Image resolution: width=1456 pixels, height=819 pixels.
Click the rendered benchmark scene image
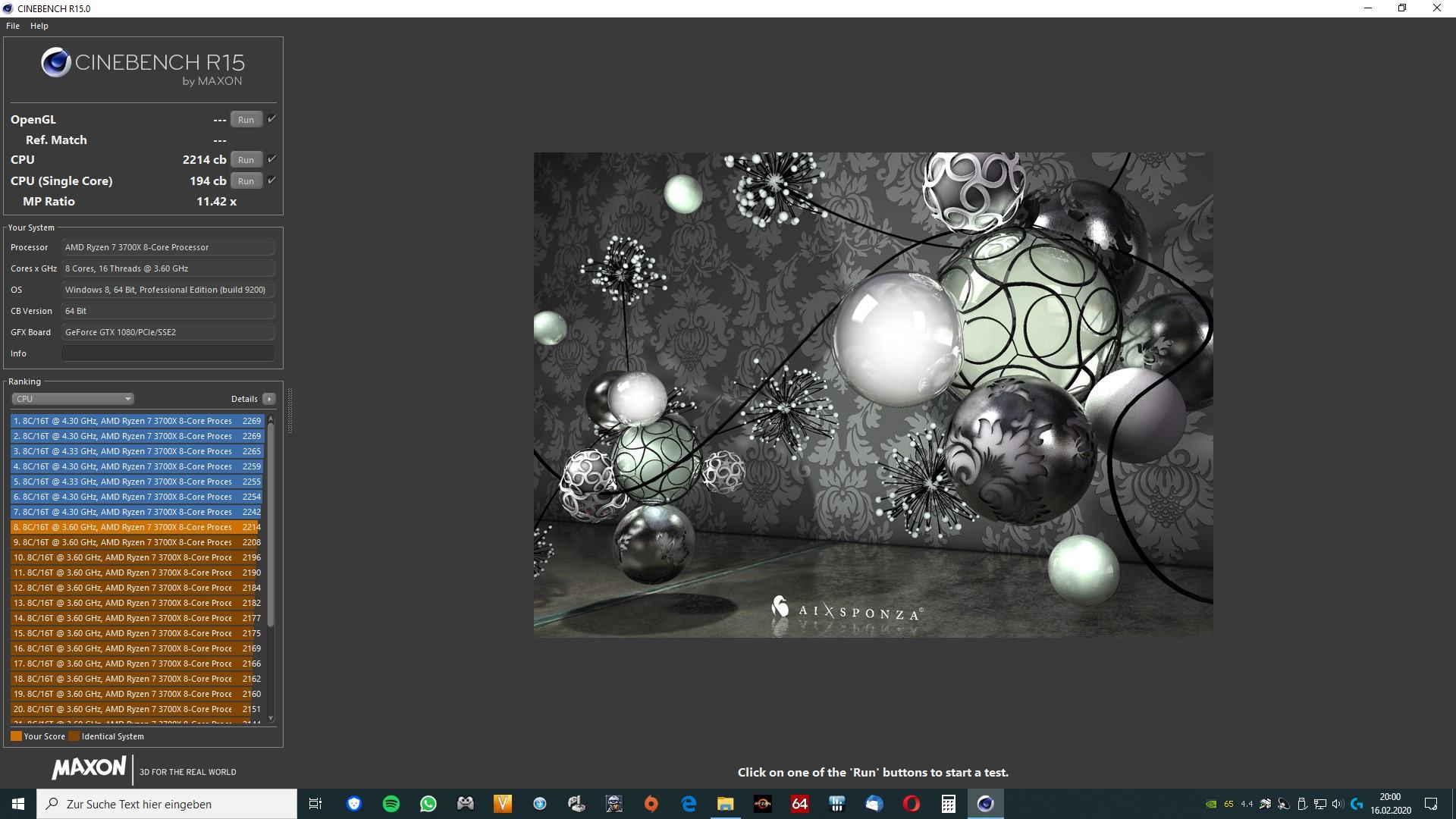873,394
